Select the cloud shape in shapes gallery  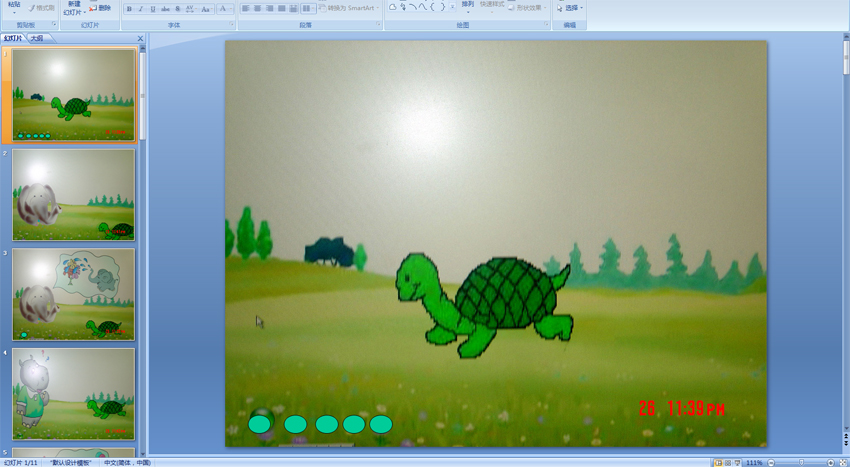coord(392,7)
